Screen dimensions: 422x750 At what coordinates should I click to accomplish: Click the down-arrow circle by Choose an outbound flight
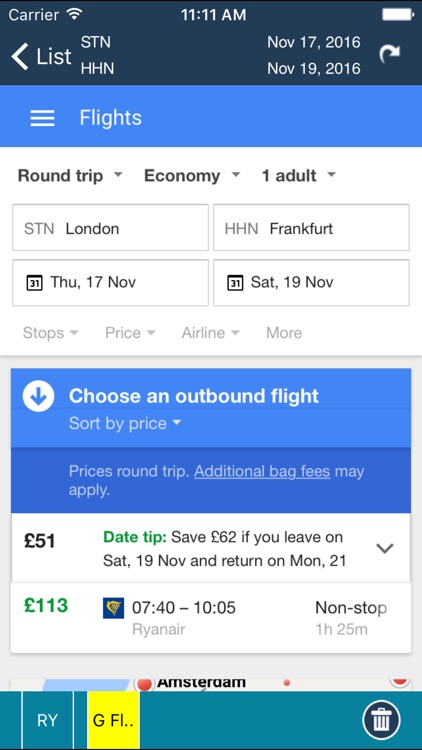point(38,397)
